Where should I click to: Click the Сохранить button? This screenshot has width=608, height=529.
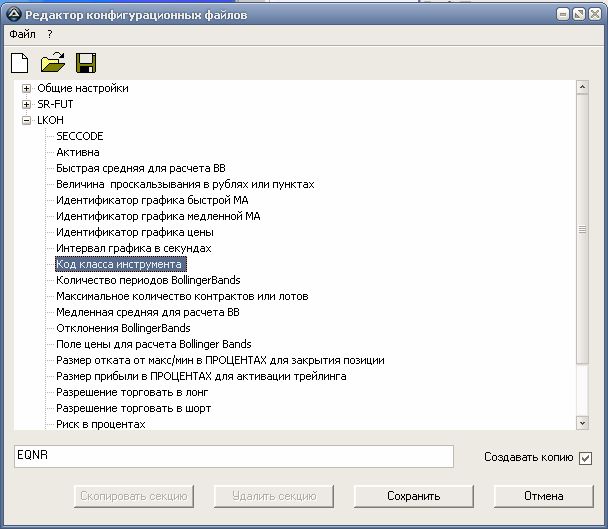414,496
